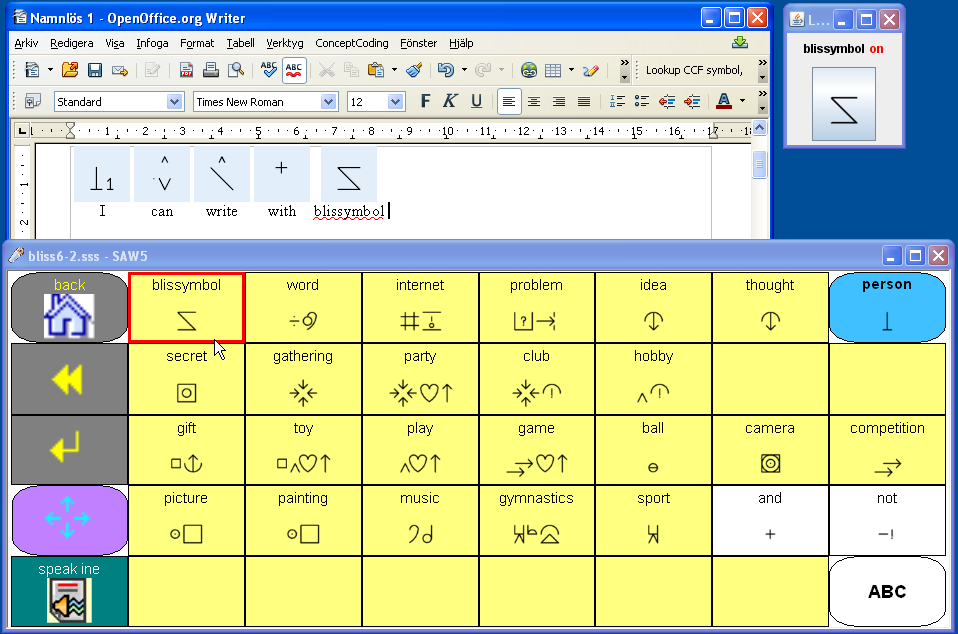The width and height of the screenshot is (958, 634).
Task: Open Table icon dropdown arrow
Action: 571,70
